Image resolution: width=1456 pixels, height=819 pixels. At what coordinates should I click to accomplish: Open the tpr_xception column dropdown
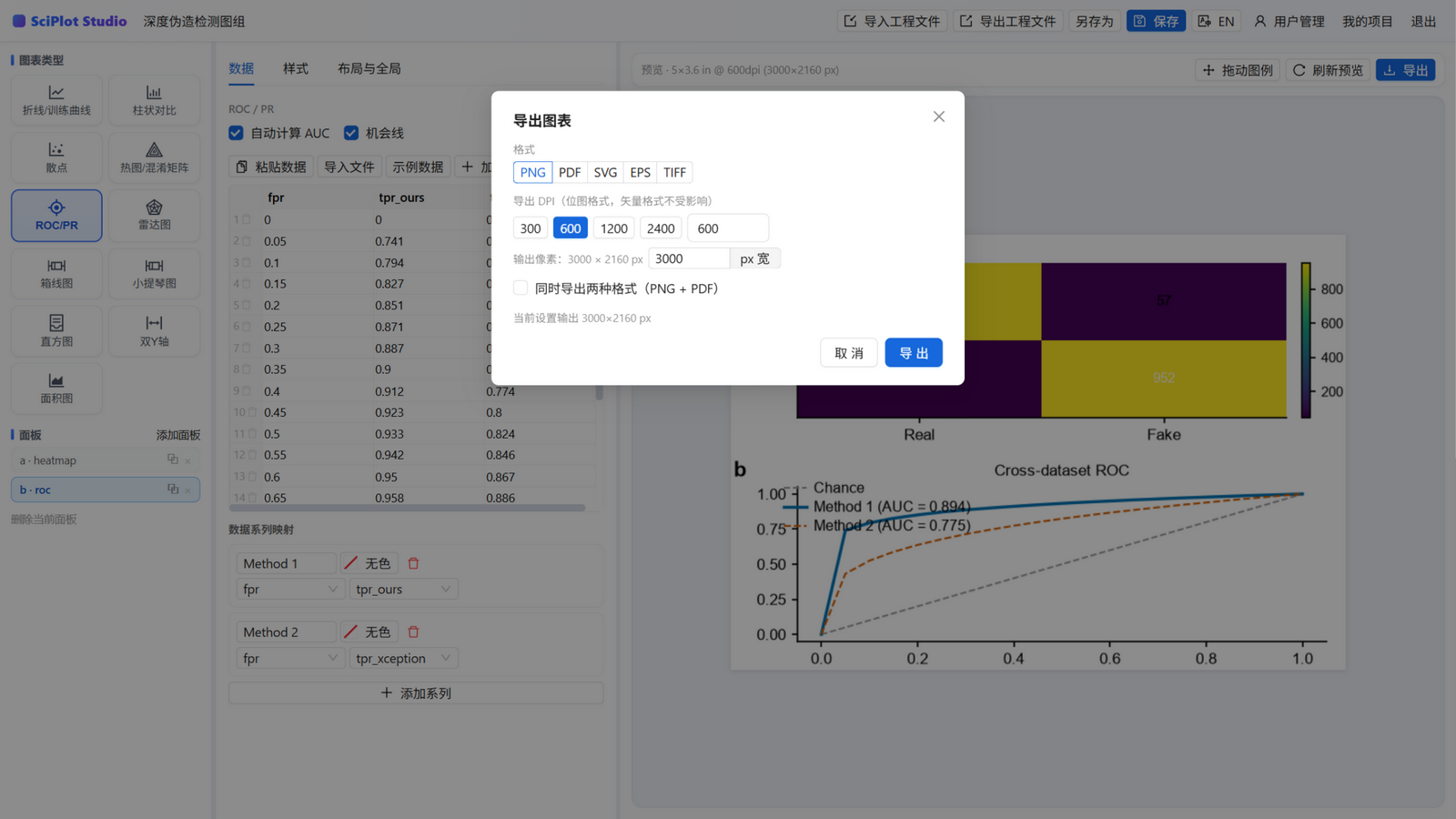[402, 658]
